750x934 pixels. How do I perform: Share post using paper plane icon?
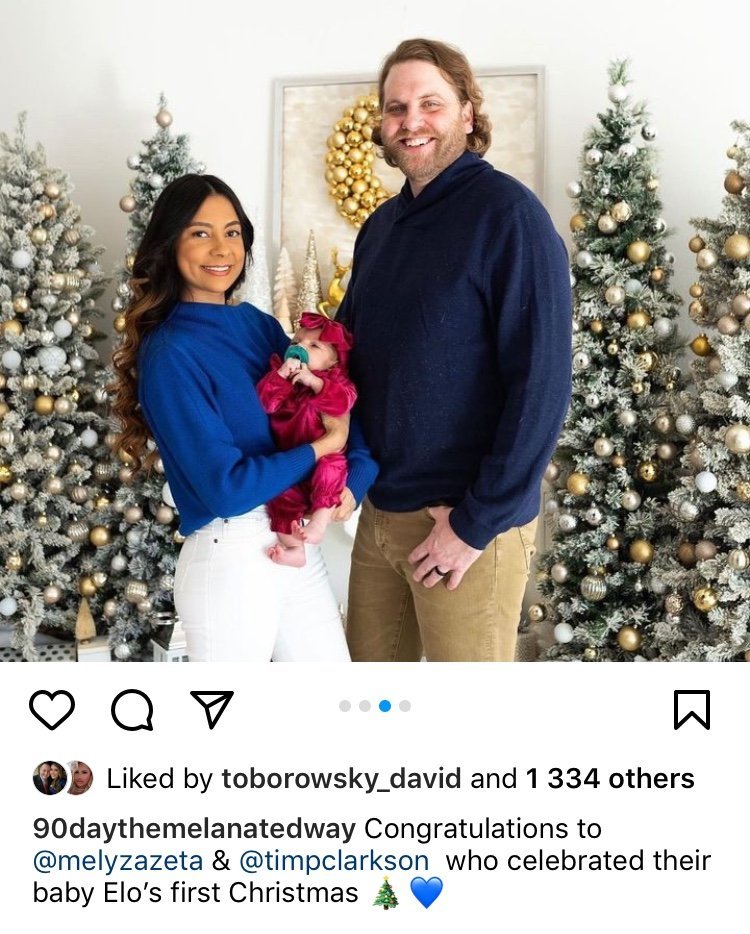(211, 709)
